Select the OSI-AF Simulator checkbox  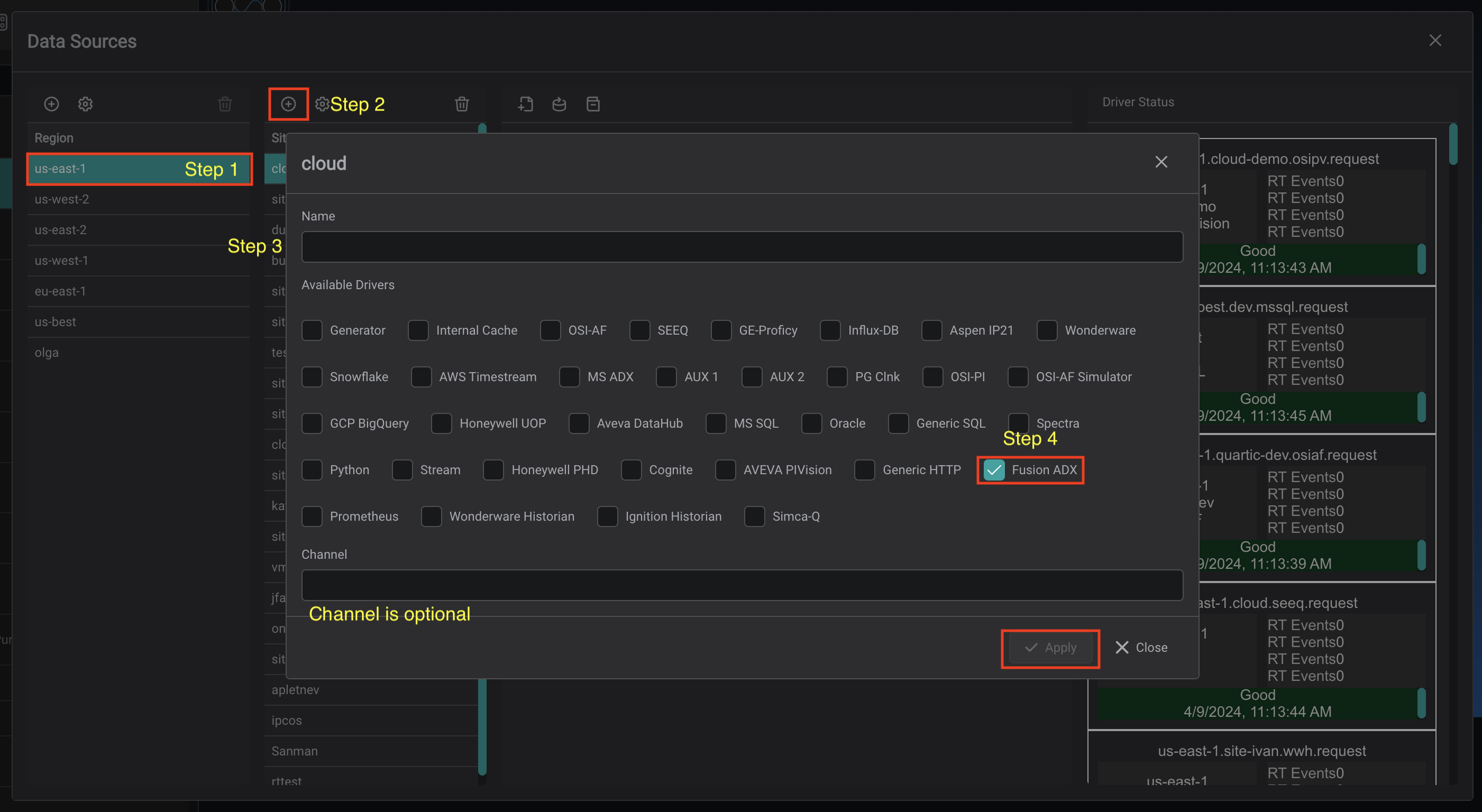click(1018, 377)
